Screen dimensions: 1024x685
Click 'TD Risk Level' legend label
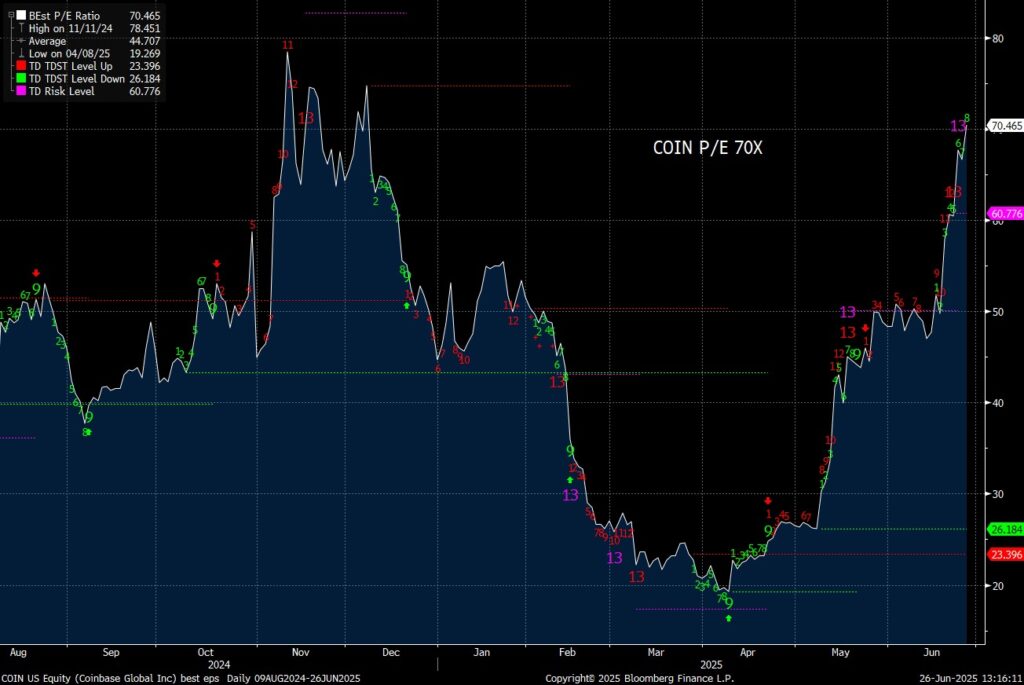(61, 91)
